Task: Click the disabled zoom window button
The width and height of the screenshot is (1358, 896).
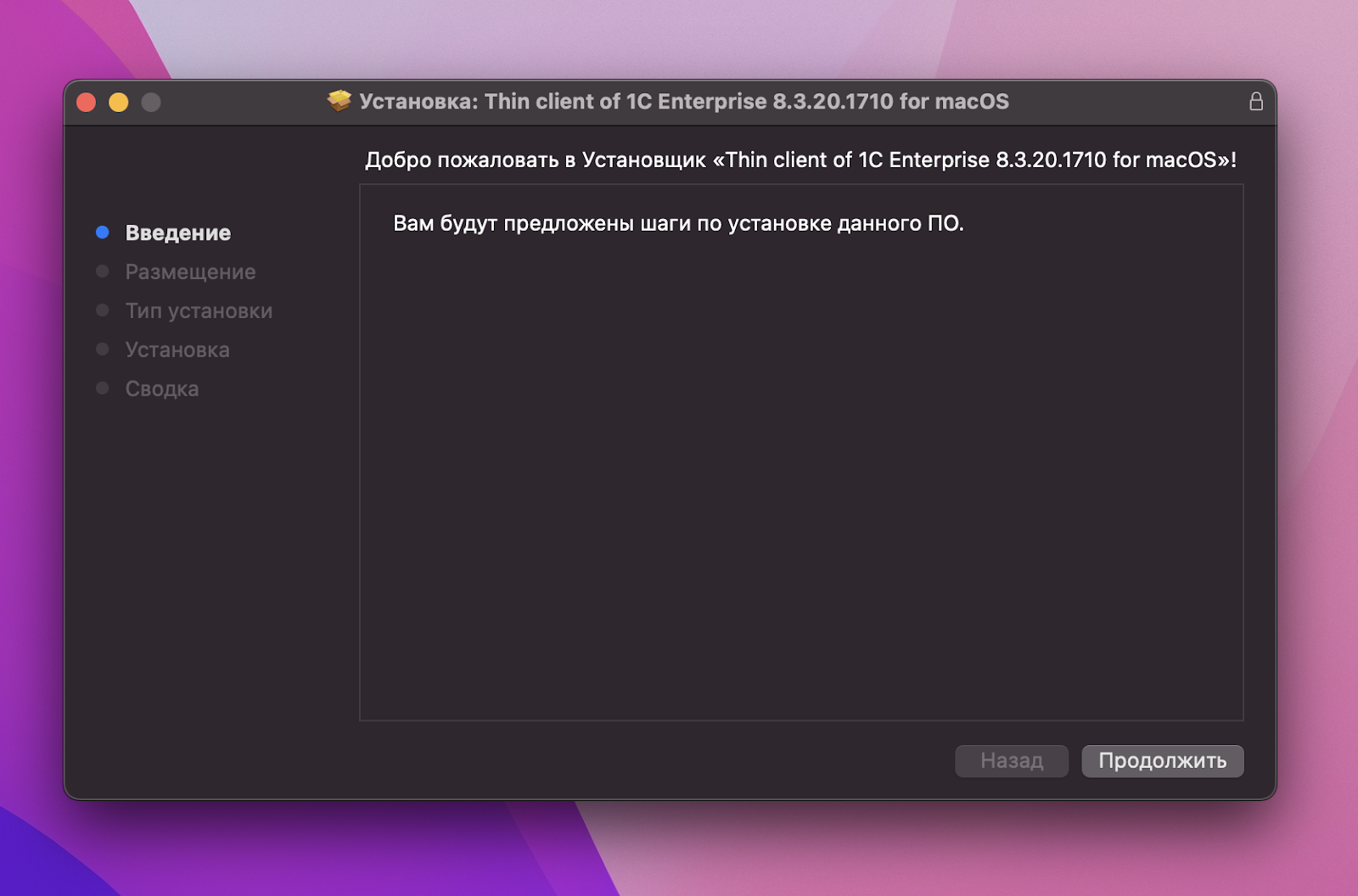Action: click(x=151, y=103)
